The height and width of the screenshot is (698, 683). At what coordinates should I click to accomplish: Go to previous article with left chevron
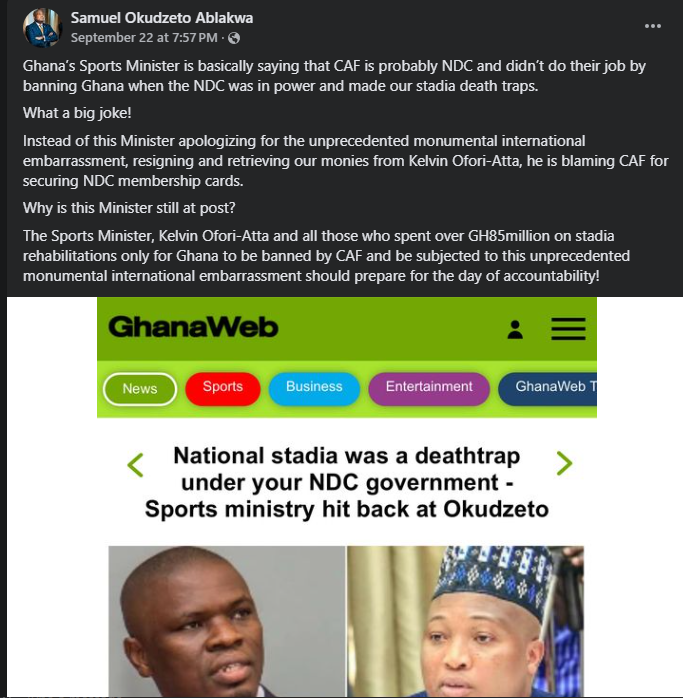click(135, 465)
